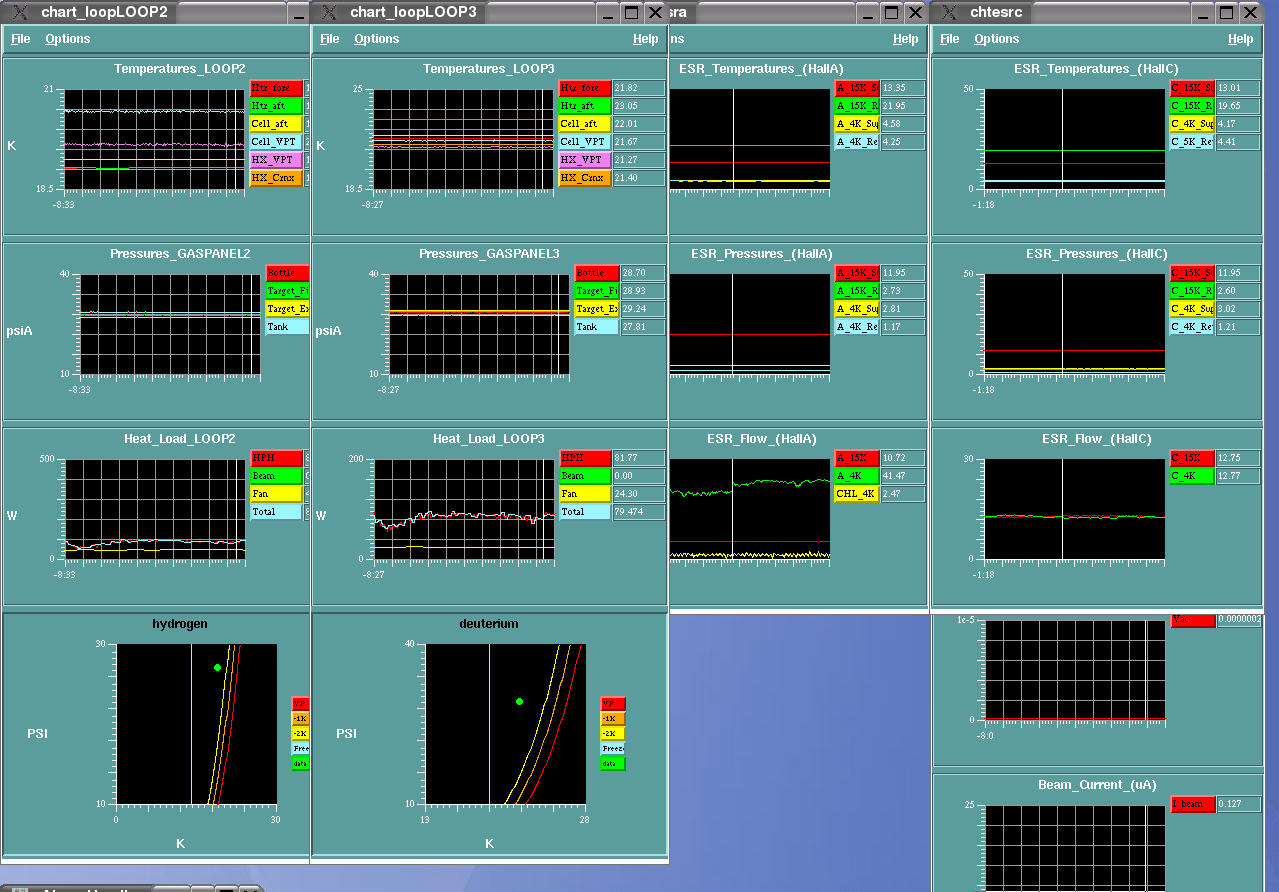Minimize the chart_loopLOOP3 window
This screenshot has width=1279, height=892.
coord(607,13)
